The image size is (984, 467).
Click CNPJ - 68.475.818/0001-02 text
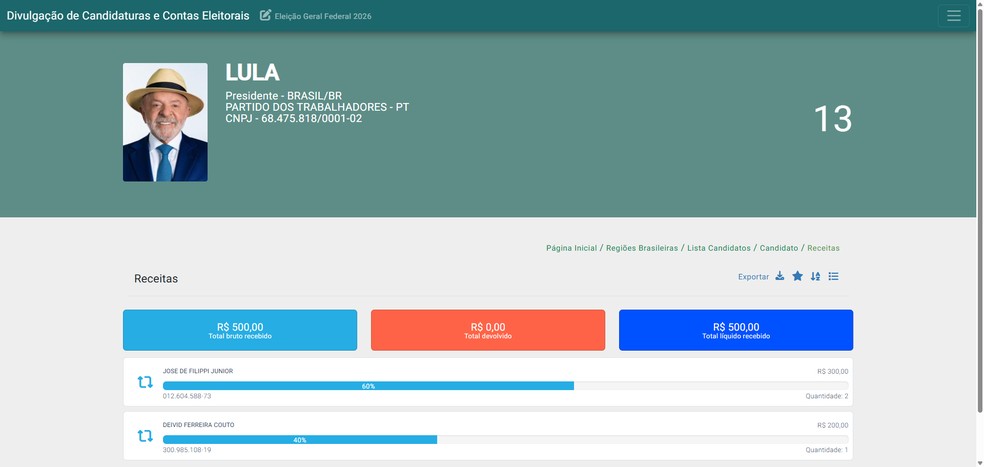pos(294,119)
